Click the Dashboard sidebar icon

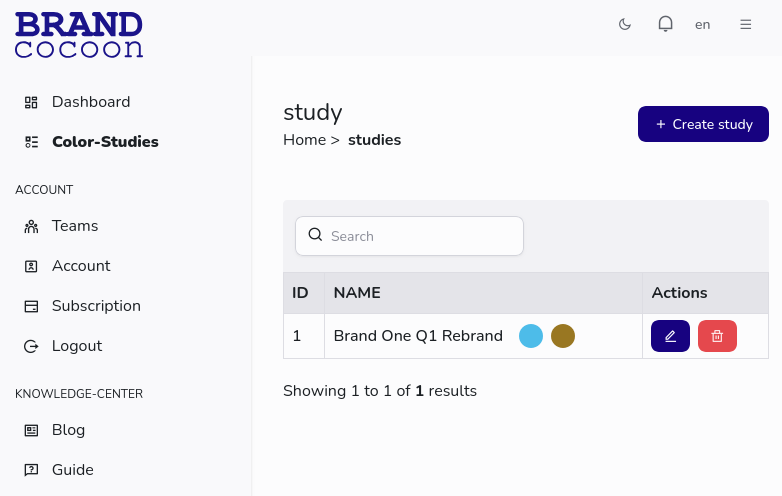(x=31, y=102)
